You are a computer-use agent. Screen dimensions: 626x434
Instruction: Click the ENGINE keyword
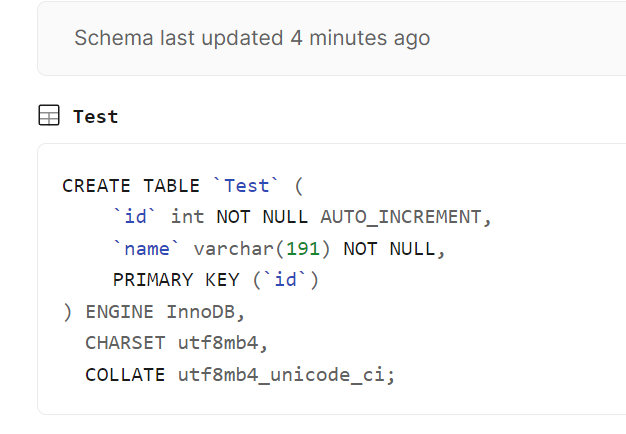pos(119,311)
